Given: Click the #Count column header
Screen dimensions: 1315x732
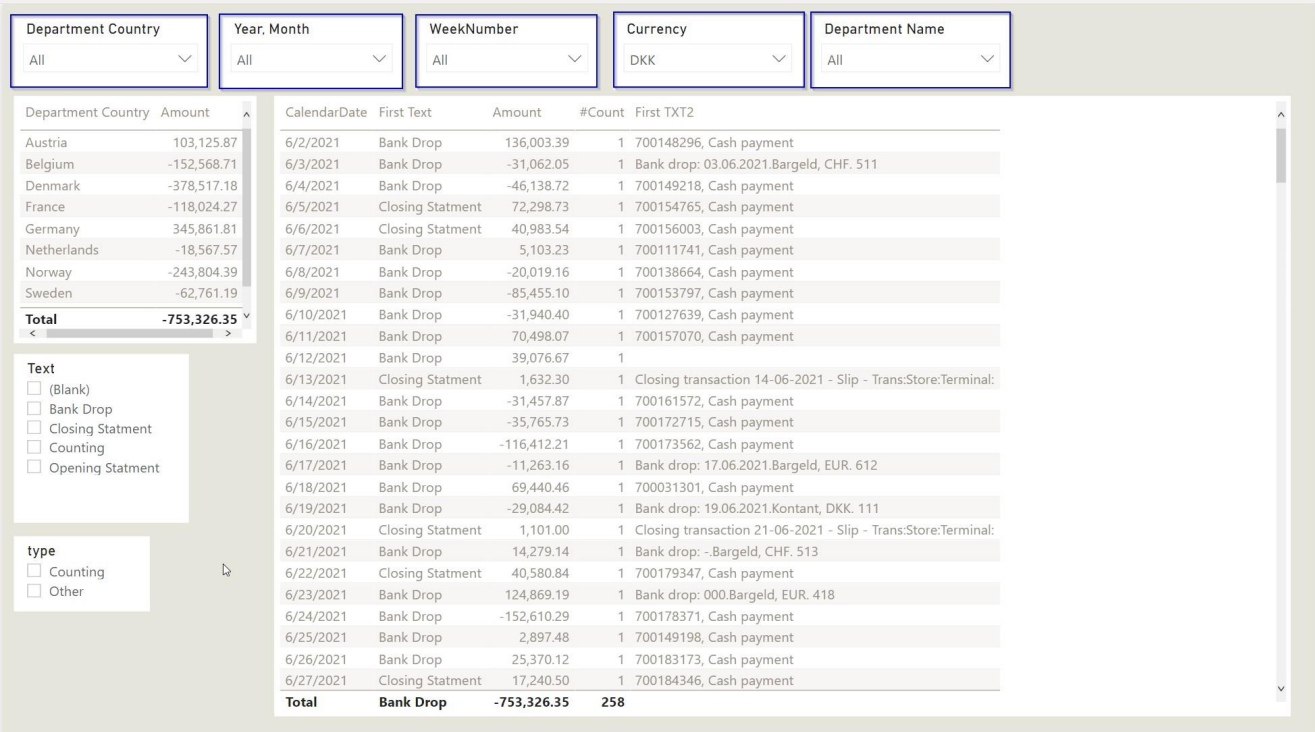Looking at the screenshot, I should [601, 113].
